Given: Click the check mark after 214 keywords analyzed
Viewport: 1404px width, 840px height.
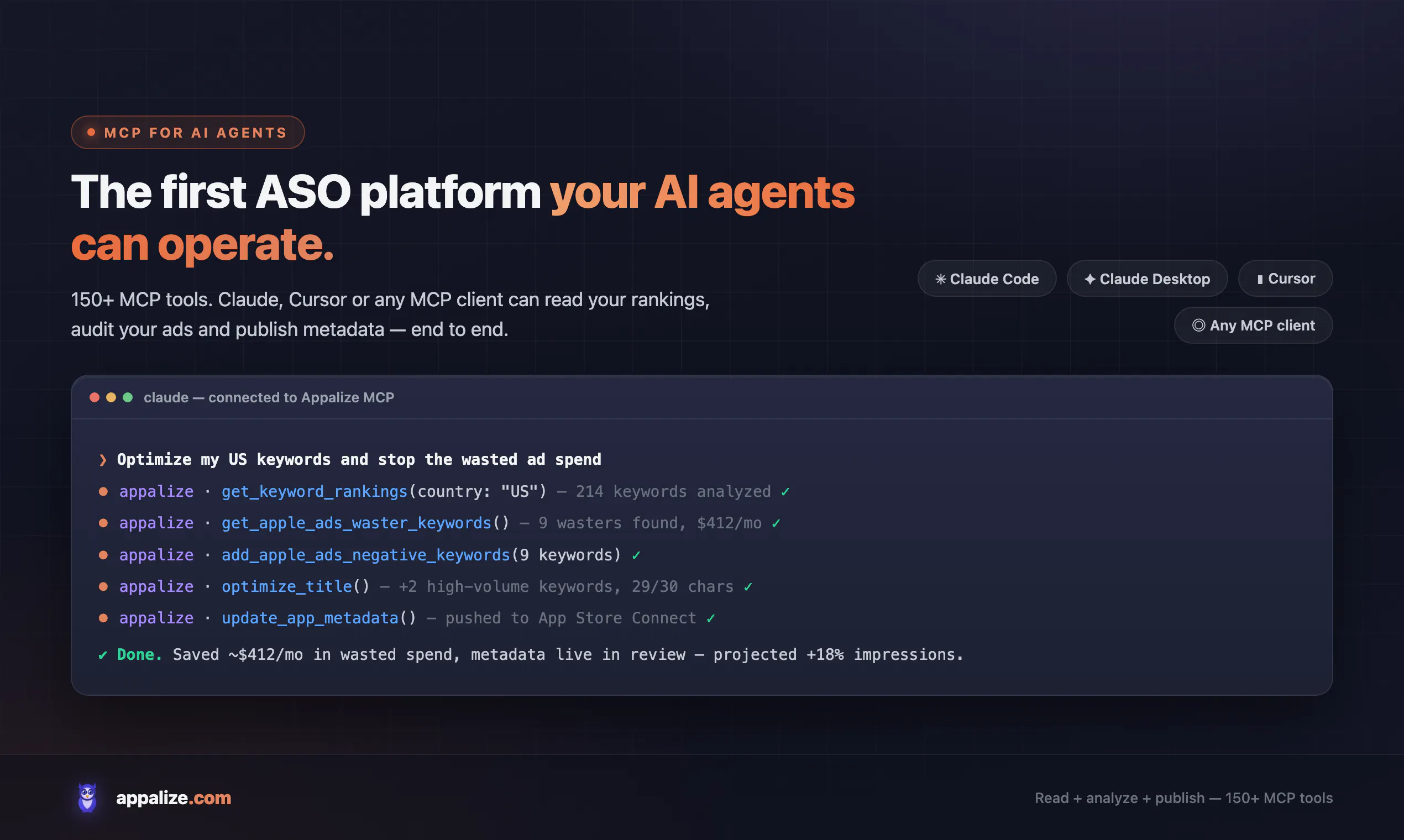Looking at the screenshot, I should click(785, 492).
